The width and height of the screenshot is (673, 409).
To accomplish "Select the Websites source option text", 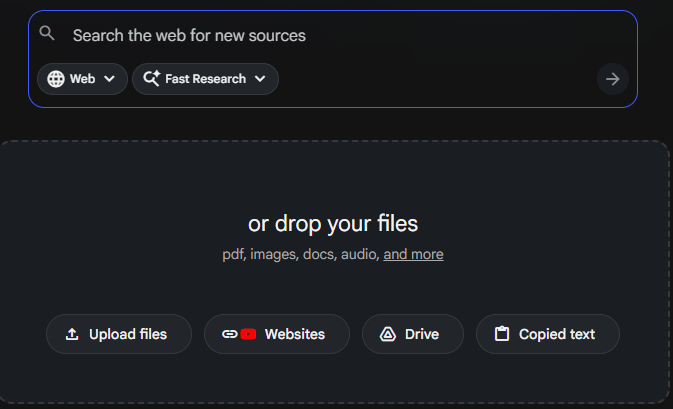I will coord(294,334).
